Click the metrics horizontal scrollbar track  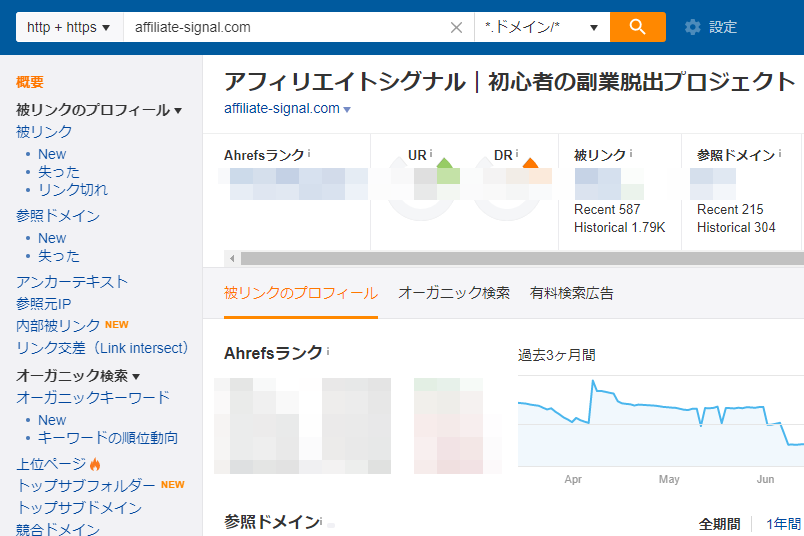(522, 259)
